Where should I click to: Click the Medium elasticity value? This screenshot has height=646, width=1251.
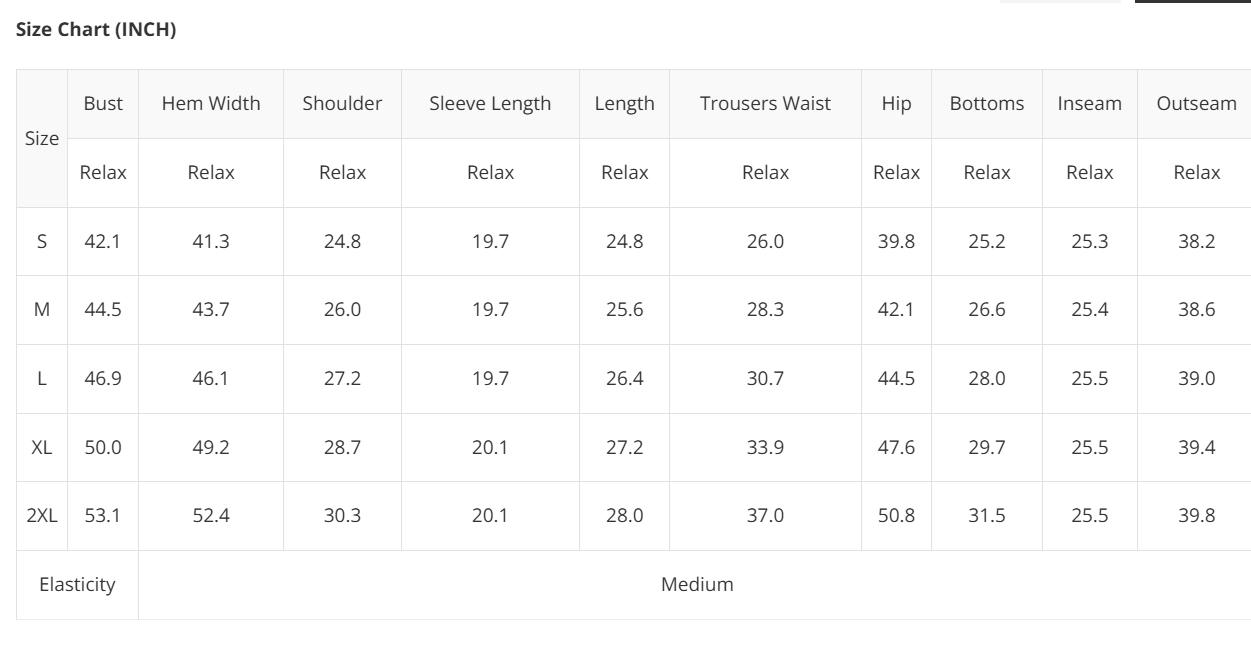[x=697, y=584]
